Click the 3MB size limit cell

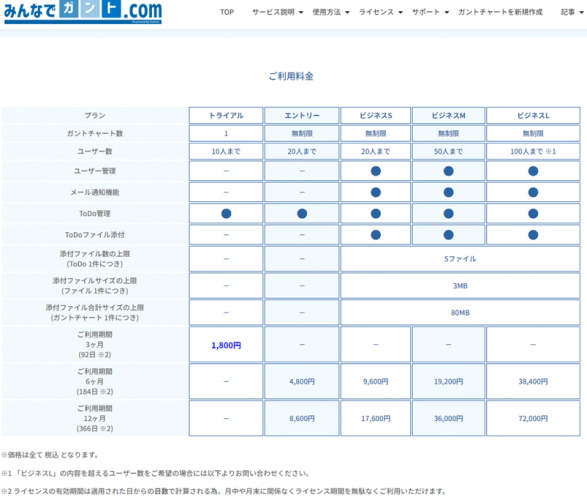point(460,286)
